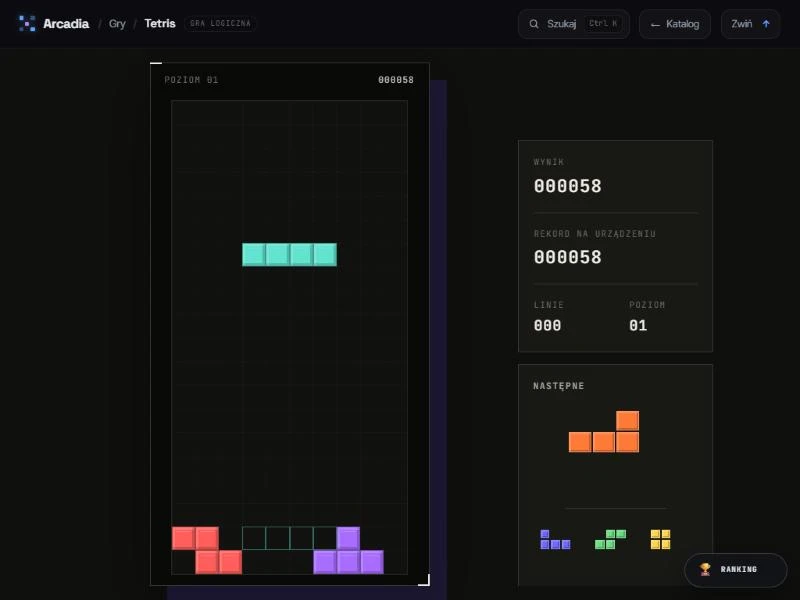This screenshot has width=800, height=600.
Task: Go to the Gry breadcrumb
Action: [117, 23]
